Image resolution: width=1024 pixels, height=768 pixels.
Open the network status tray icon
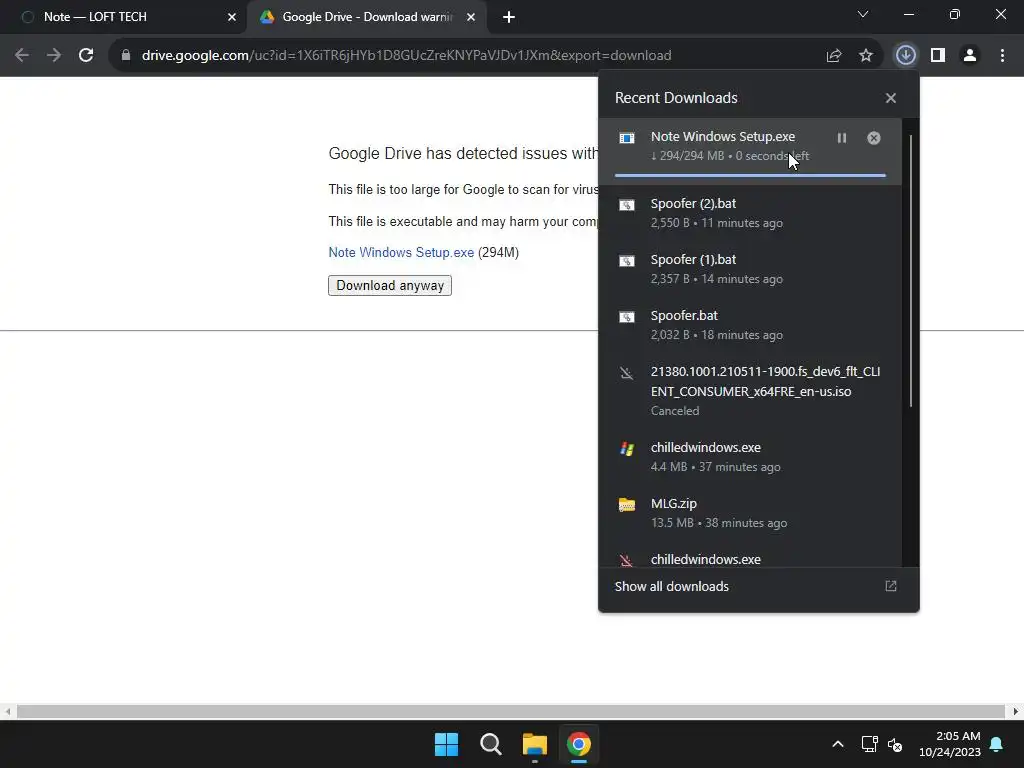point(869,744)
